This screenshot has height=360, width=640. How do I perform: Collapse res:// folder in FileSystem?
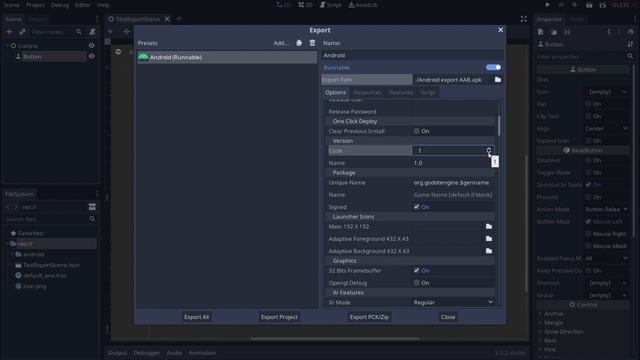[8, 244]
